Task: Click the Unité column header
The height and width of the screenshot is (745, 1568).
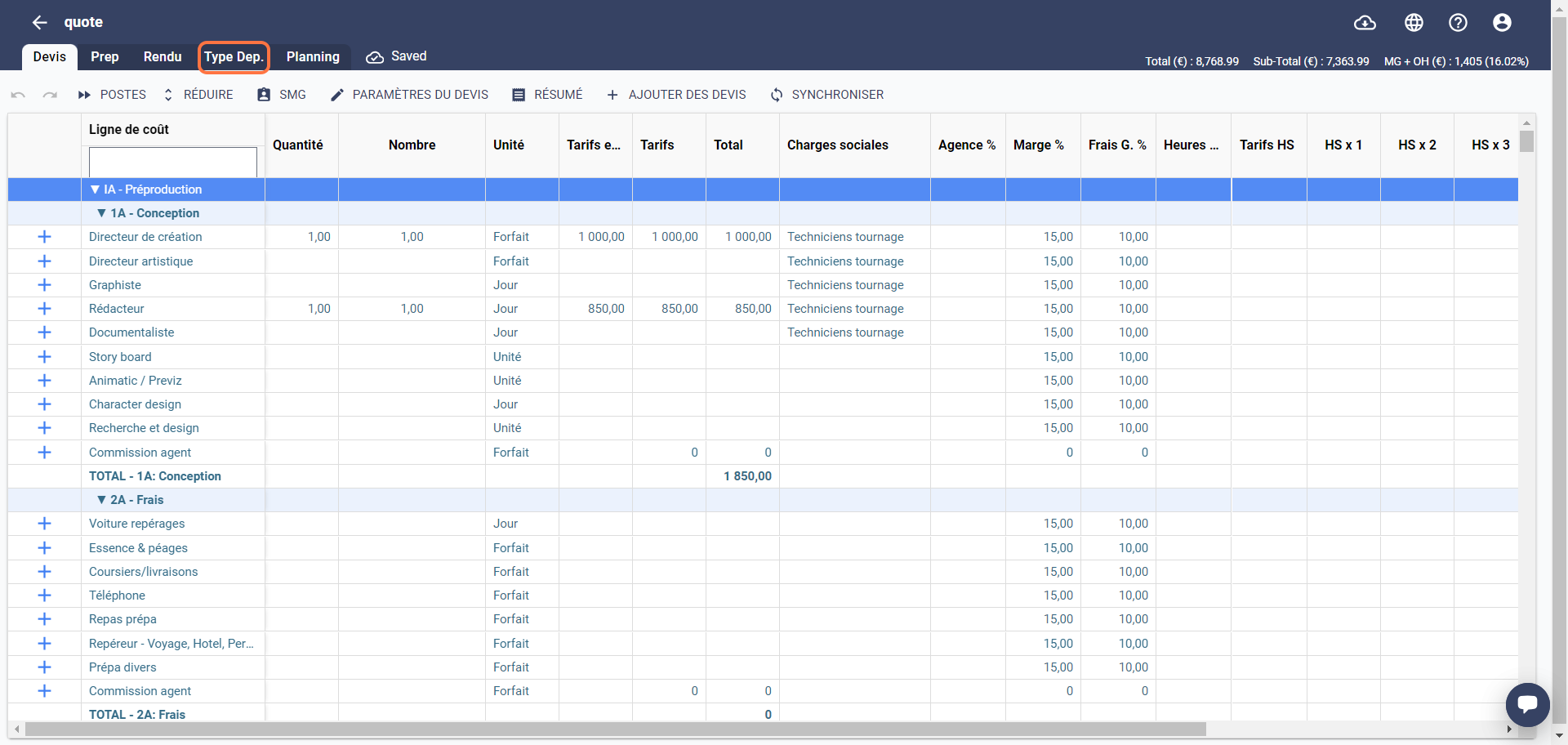Action: (522, 145)
